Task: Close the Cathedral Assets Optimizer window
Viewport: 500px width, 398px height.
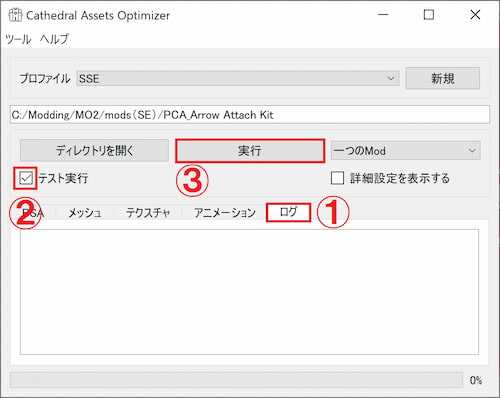Action: tap(475, 15)
